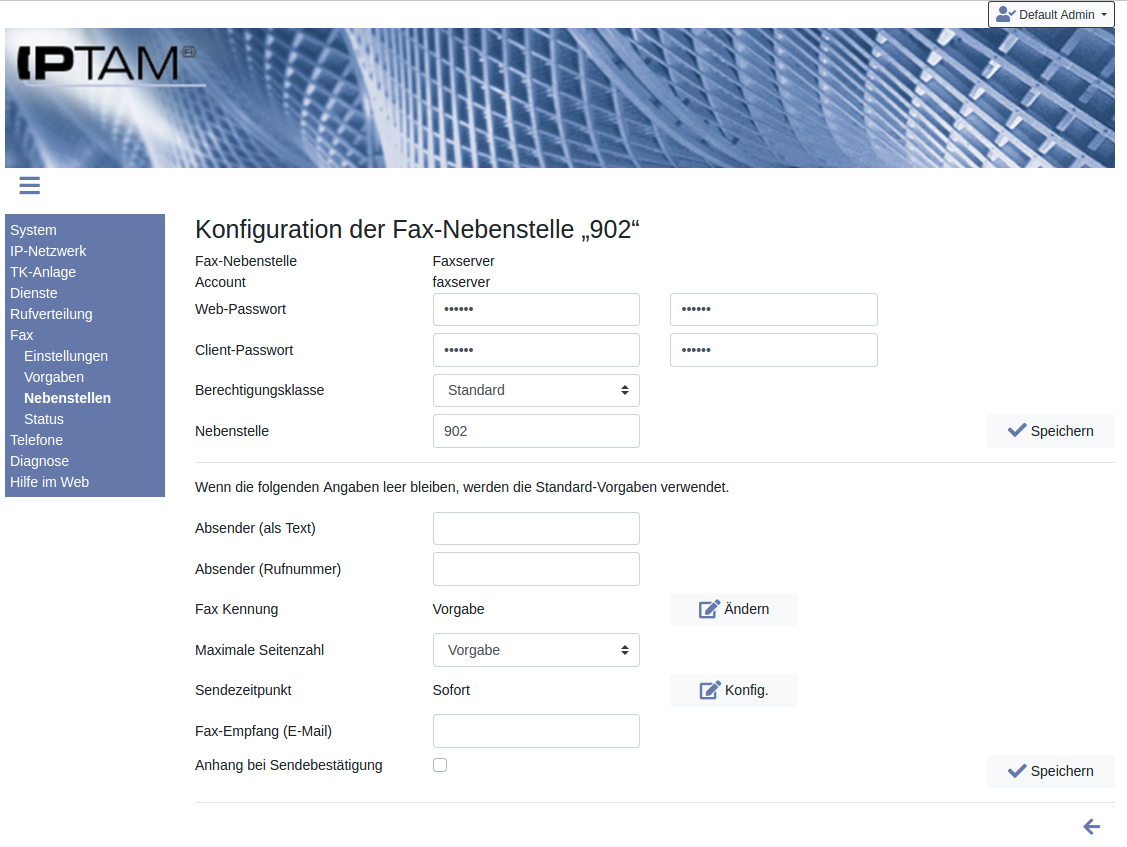Focus the Fax-Empfang (E-Mail) input field
1127x847 pixels.
coord(536,731)
